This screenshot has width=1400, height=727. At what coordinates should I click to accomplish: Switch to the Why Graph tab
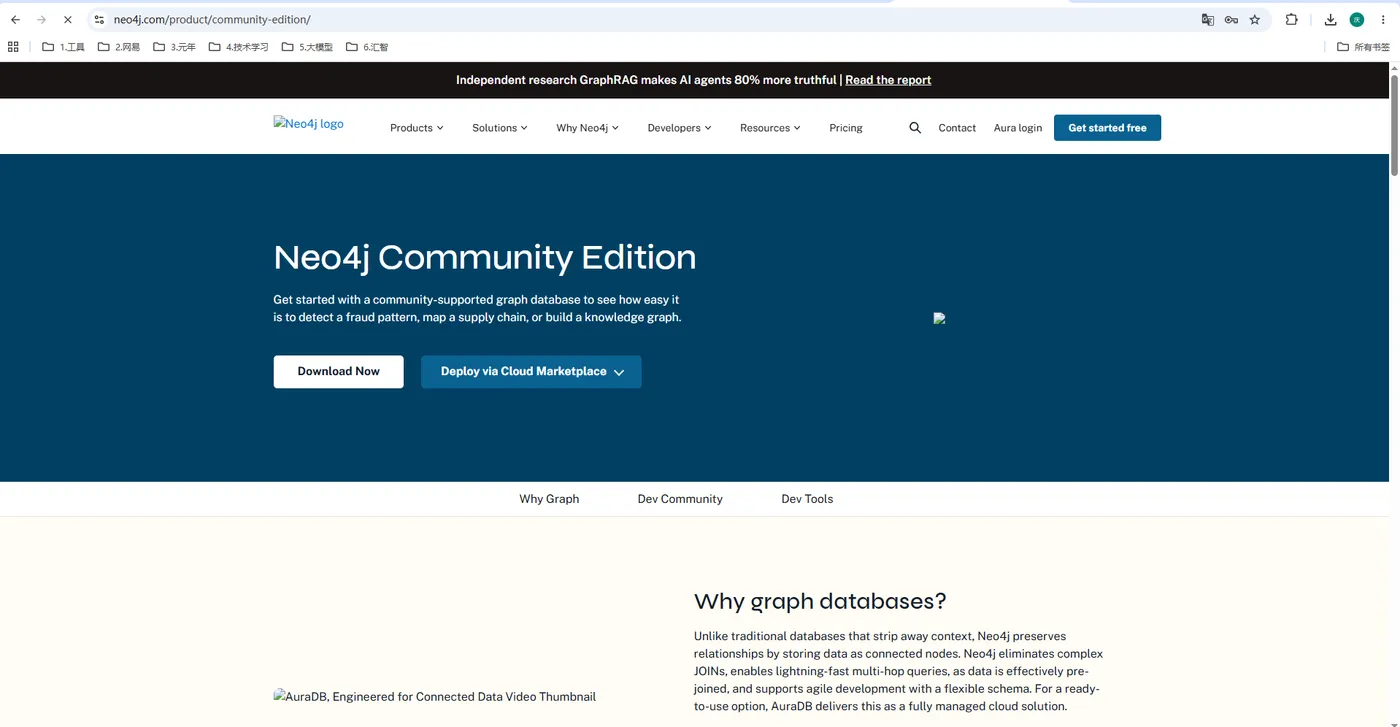coord(549,499)
